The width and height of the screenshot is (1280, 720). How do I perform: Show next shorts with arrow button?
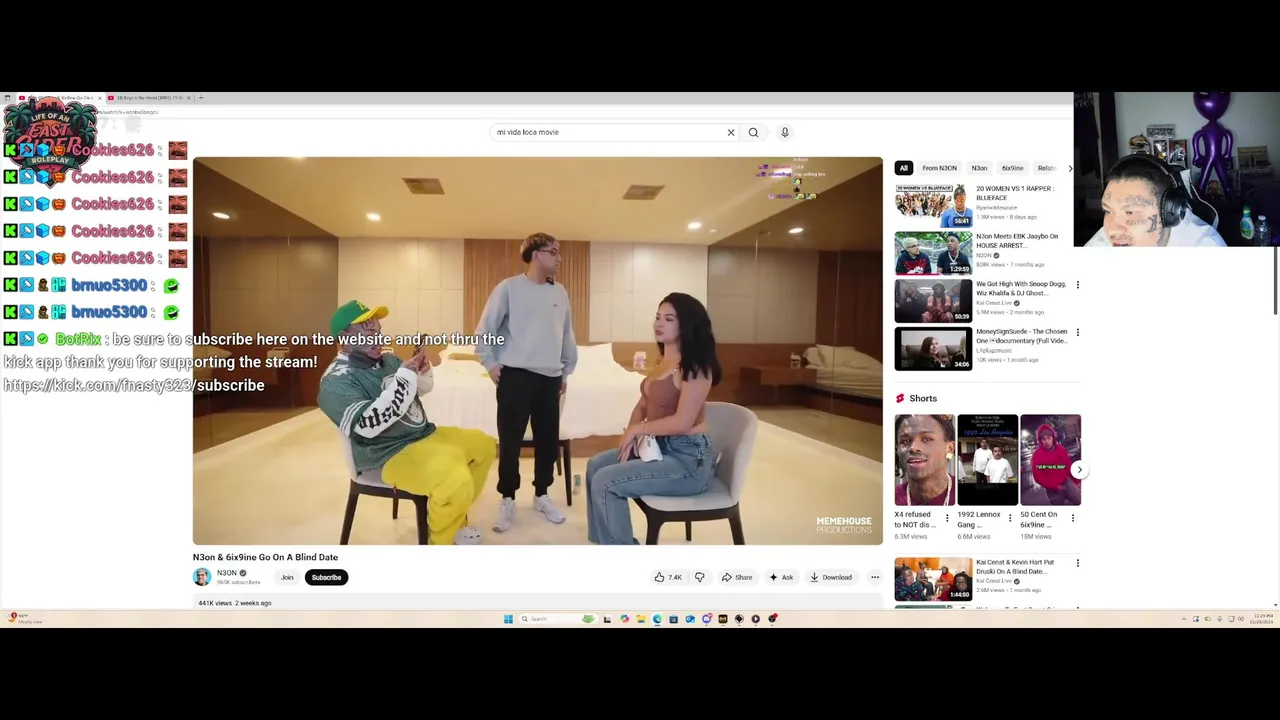[1079, 469]
